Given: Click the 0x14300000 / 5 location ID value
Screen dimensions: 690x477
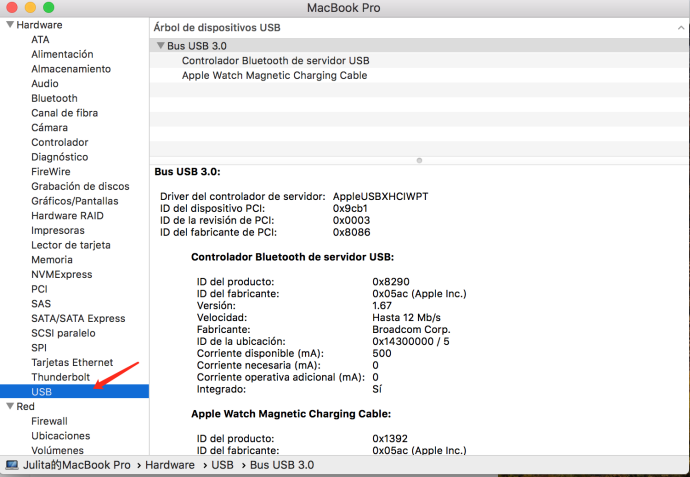Looking at the screenshot, I should (x=411, y=341).
